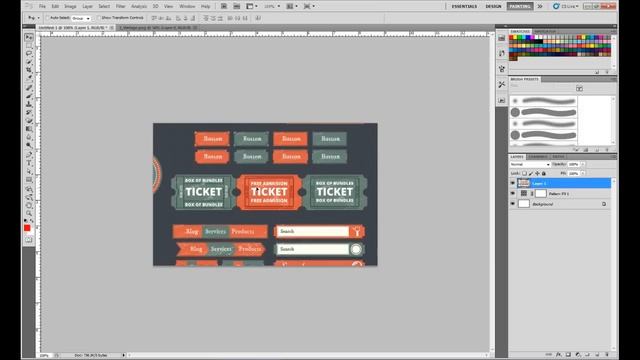Select Layer 1 thumbnail
The height and width of the screenshot is (360, 640).
[x=524, y=183]
